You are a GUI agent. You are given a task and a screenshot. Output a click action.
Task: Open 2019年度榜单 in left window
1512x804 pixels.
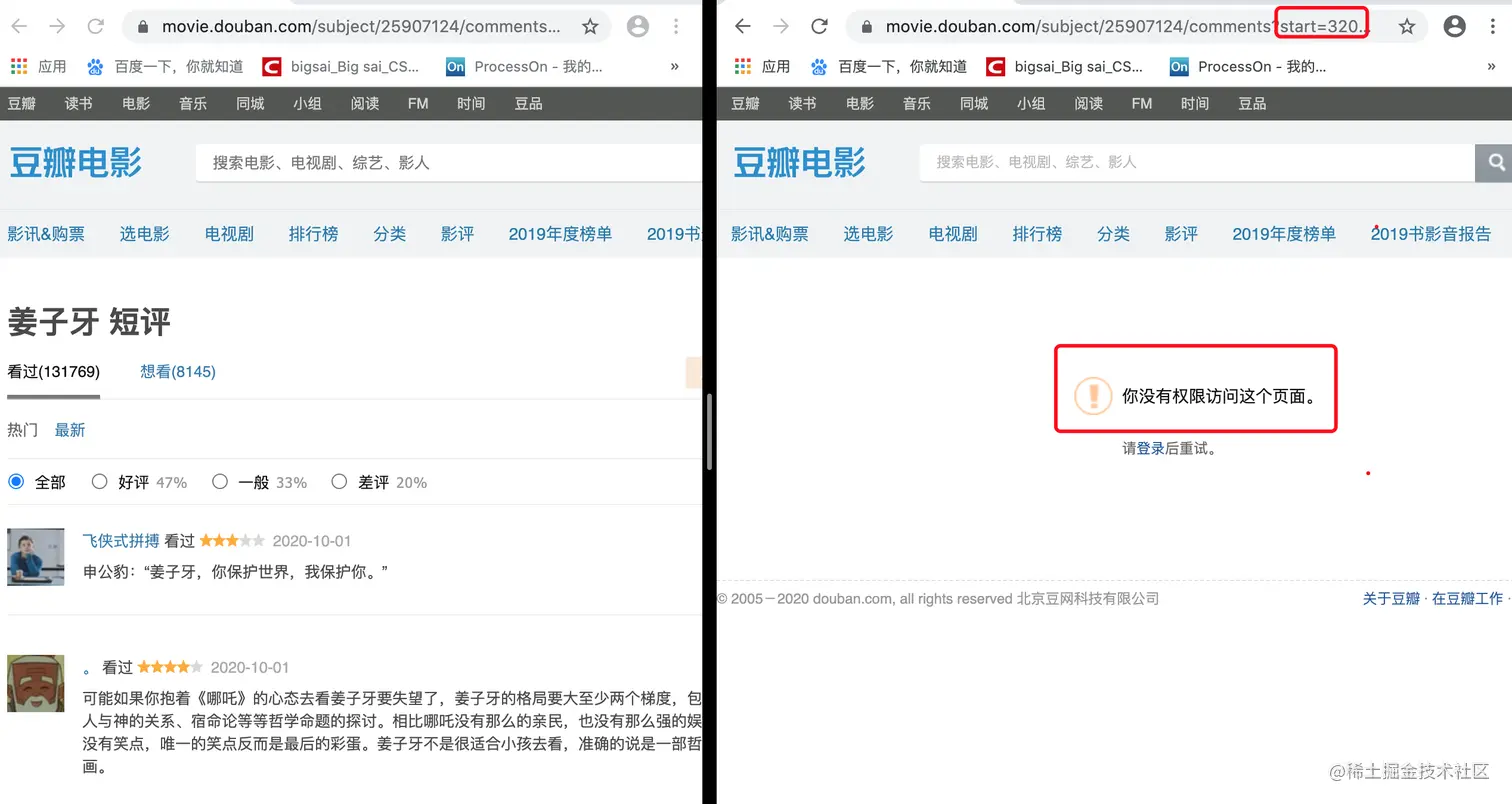[560, 234]
